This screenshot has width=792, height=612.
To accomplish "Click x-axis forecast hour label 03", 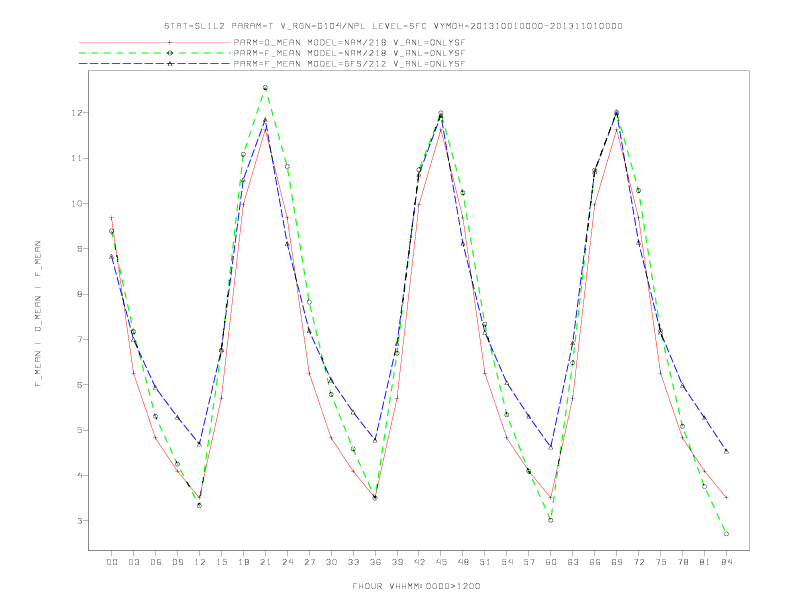I will pyautogui.click(x=133, y=562).
